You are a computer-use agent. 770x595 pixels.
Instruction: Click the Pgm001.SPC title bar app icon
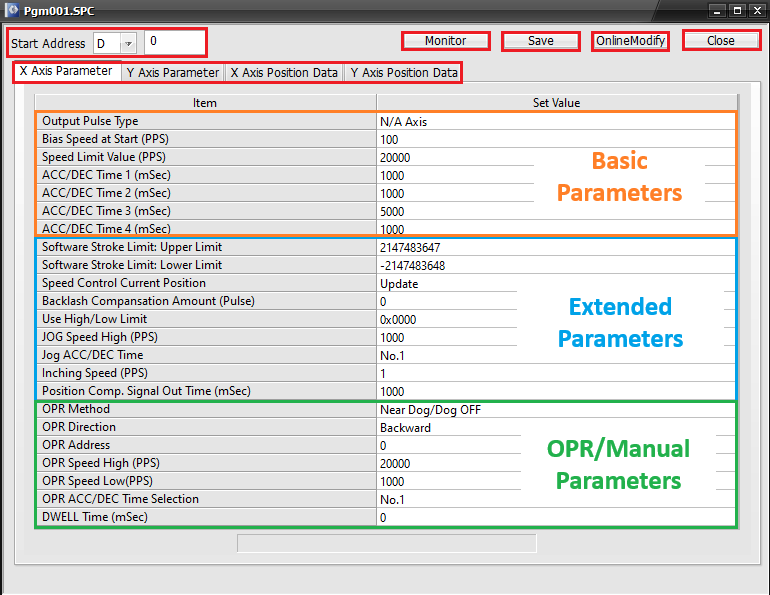click(11, 9)
